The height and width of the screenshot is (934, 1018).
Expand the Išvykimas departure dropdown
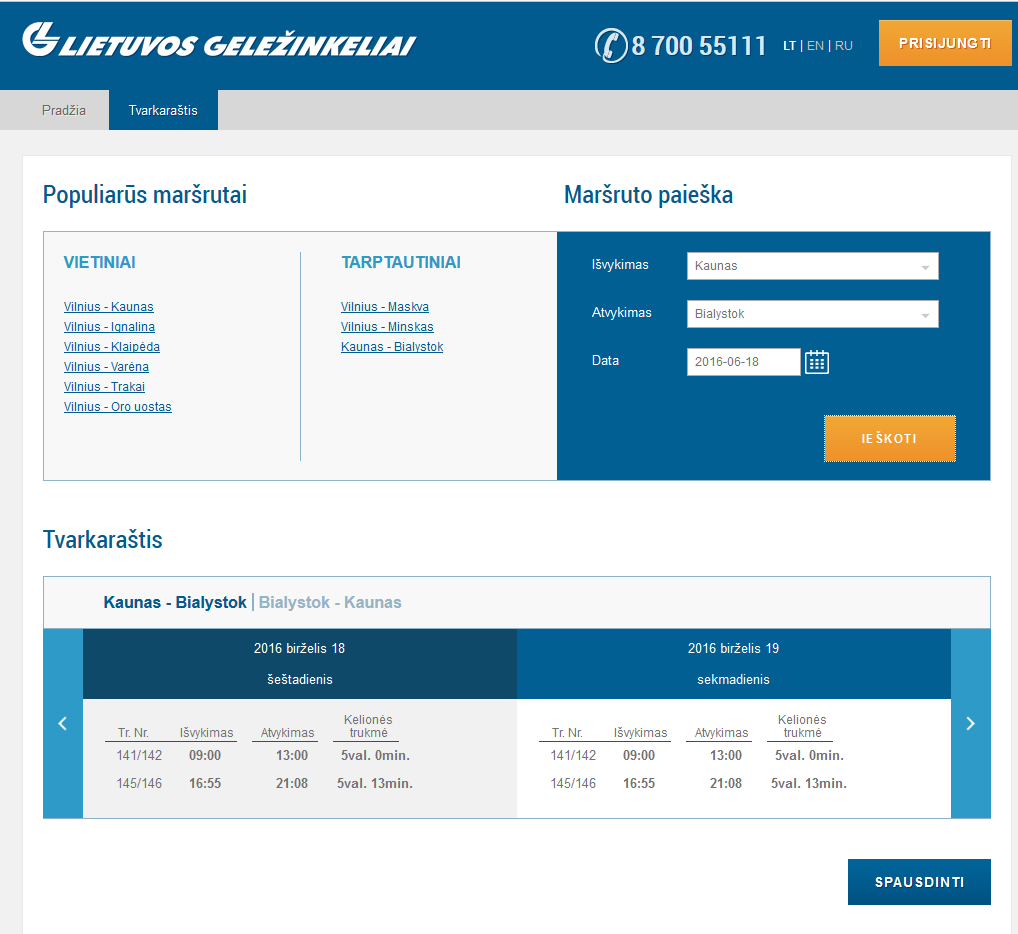click(x=812, y=266)
